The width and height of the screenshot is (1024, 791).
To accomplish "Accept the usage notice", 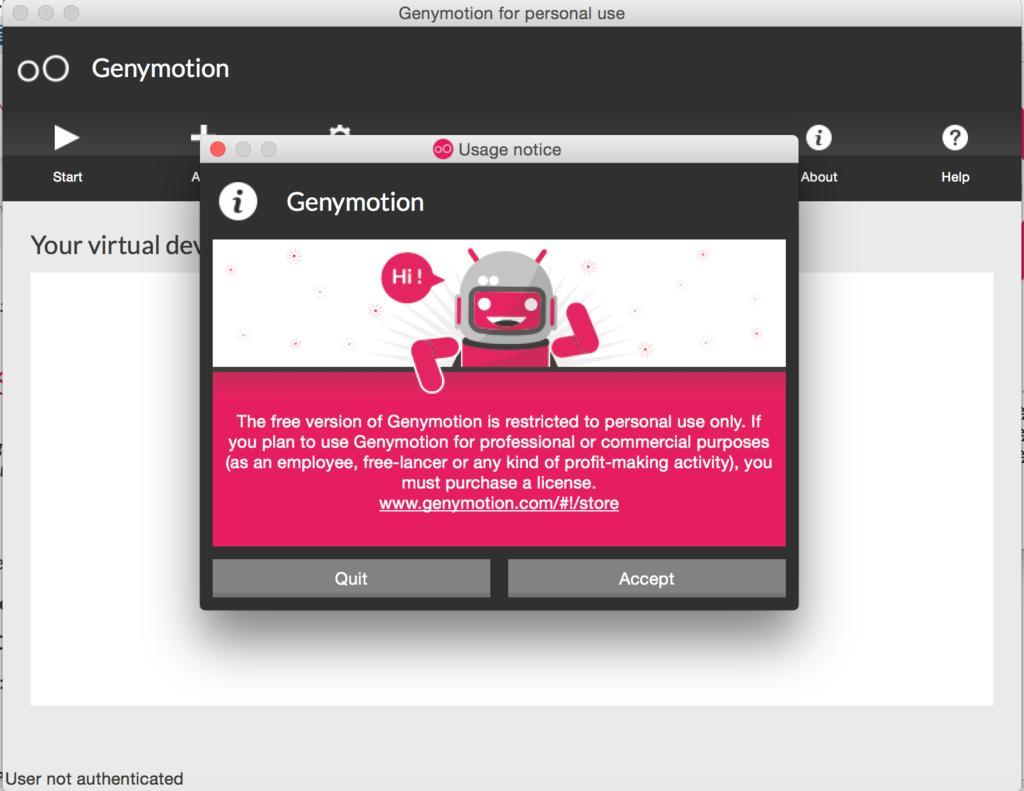I will (x=647, y=578).
